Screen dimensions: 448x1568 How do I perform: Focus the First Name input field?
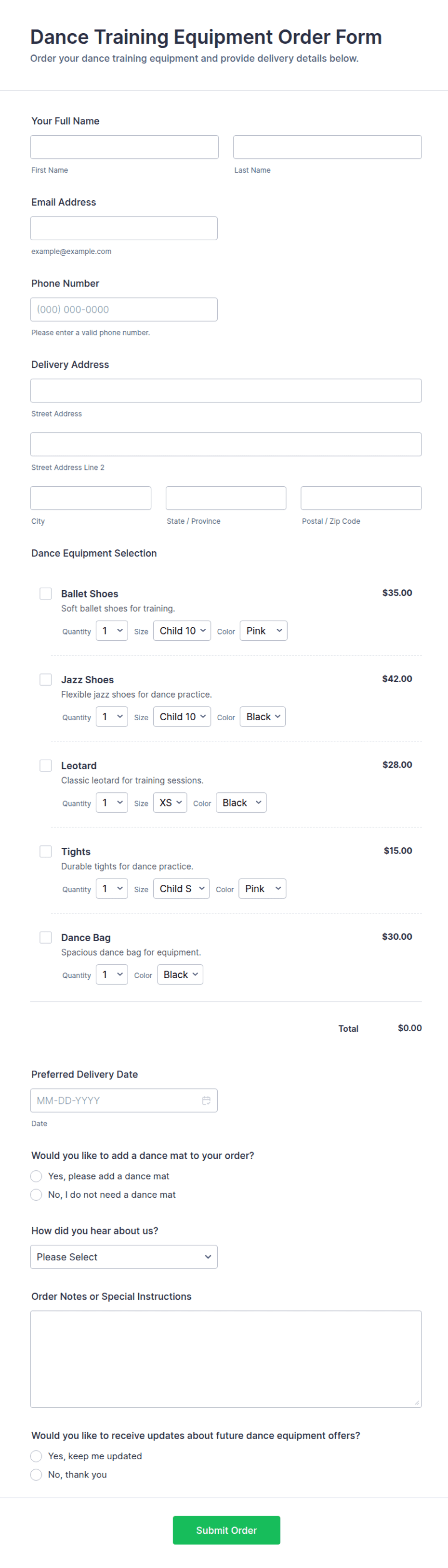[x=124, y=147]
